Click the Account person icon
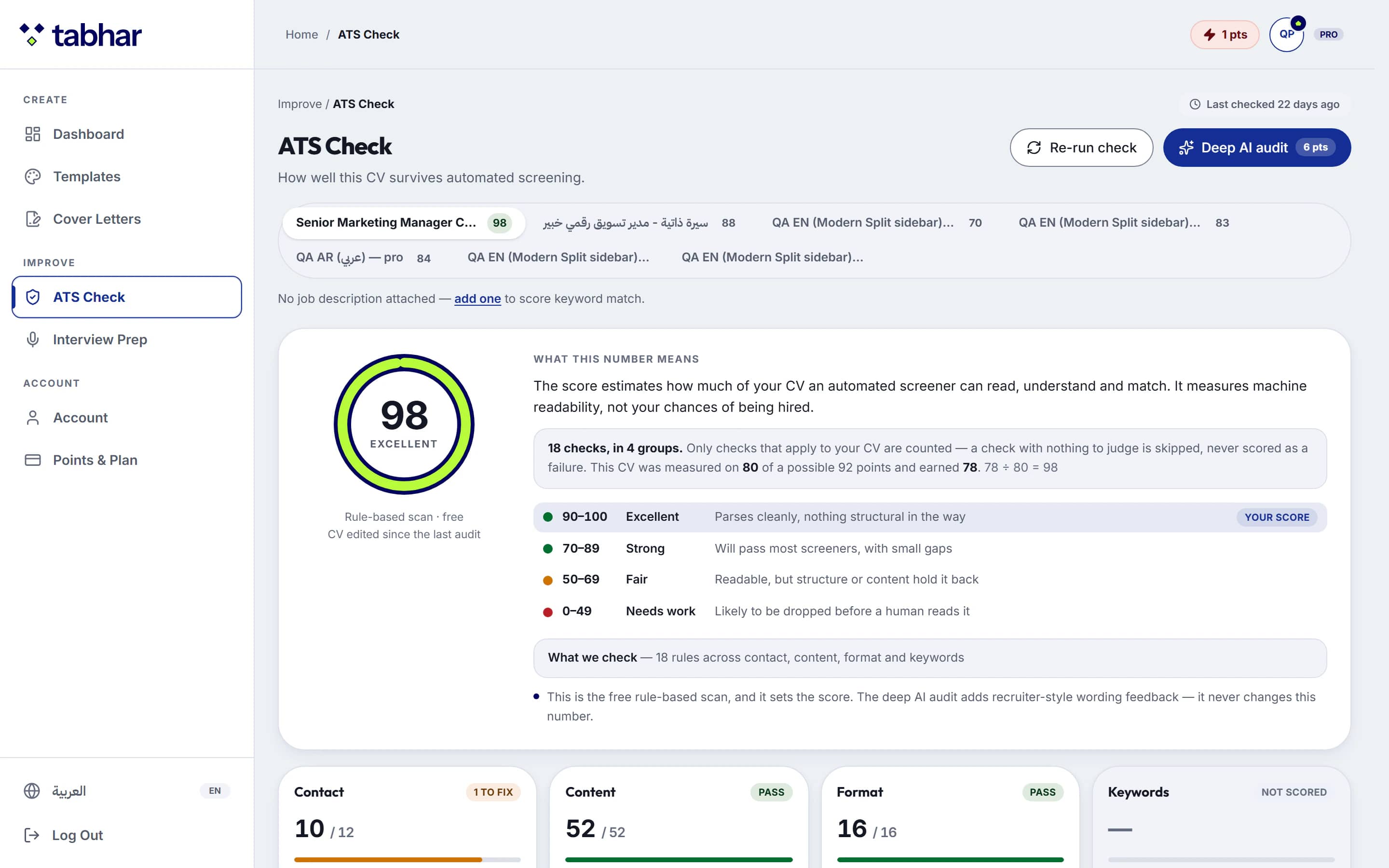Screen dimensions: 1389x868 click(x=33, y=417)
